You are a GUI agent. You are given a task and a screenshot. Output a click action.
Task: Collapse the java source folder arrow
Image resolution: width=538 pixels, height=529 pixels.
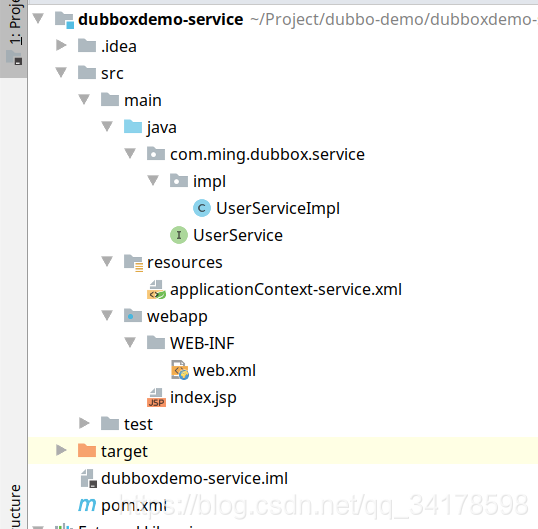(x=107, y=126)
